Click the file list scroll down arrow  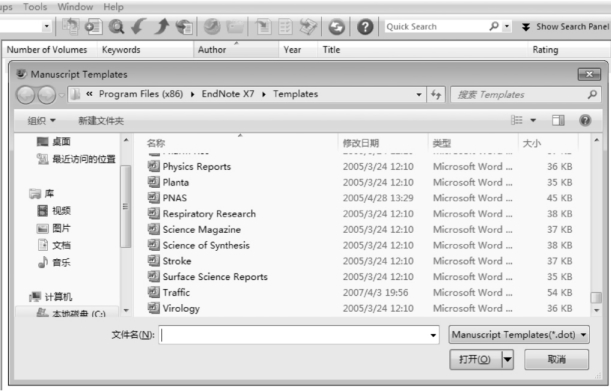point(596,310)
